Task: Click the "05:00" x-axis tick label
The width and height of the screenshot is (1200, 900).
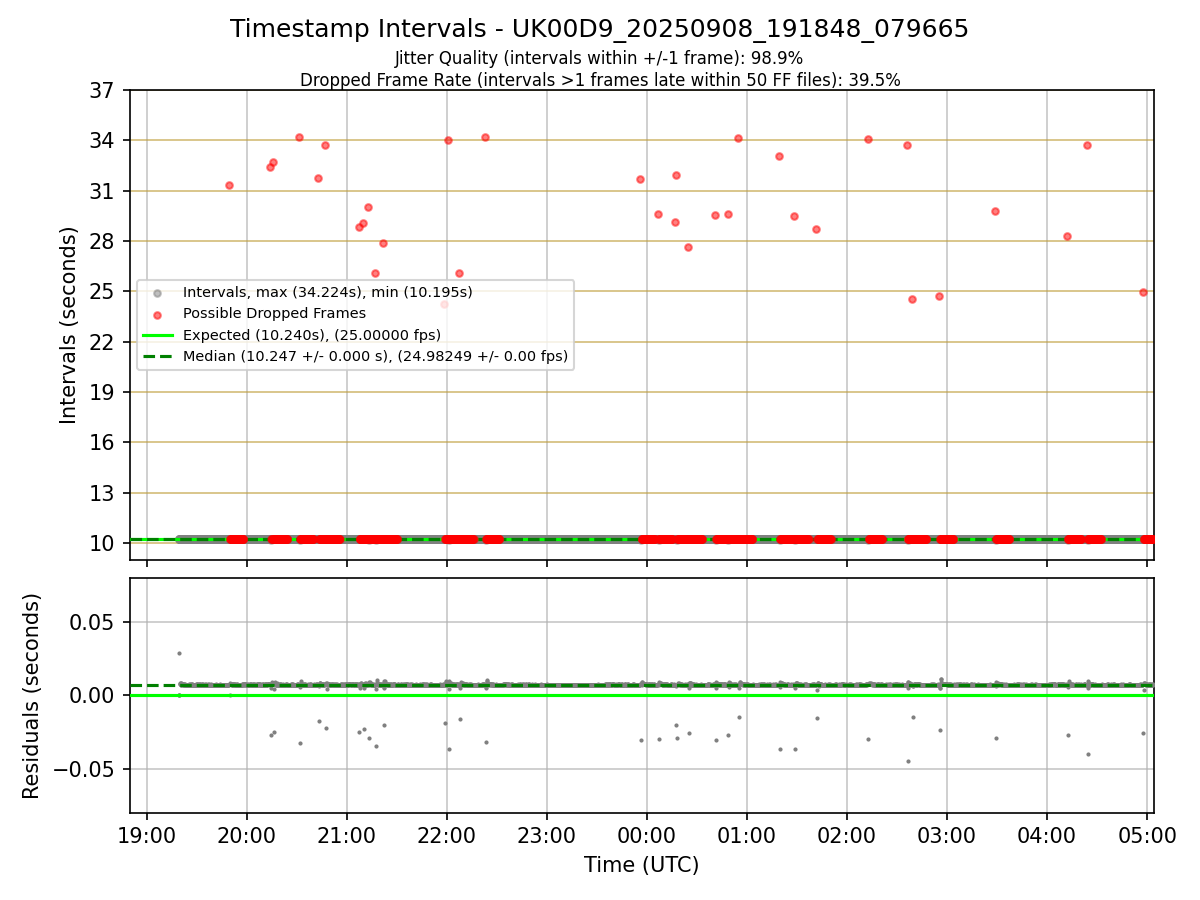Action: pyautogui.click(x=1147, y=834)
